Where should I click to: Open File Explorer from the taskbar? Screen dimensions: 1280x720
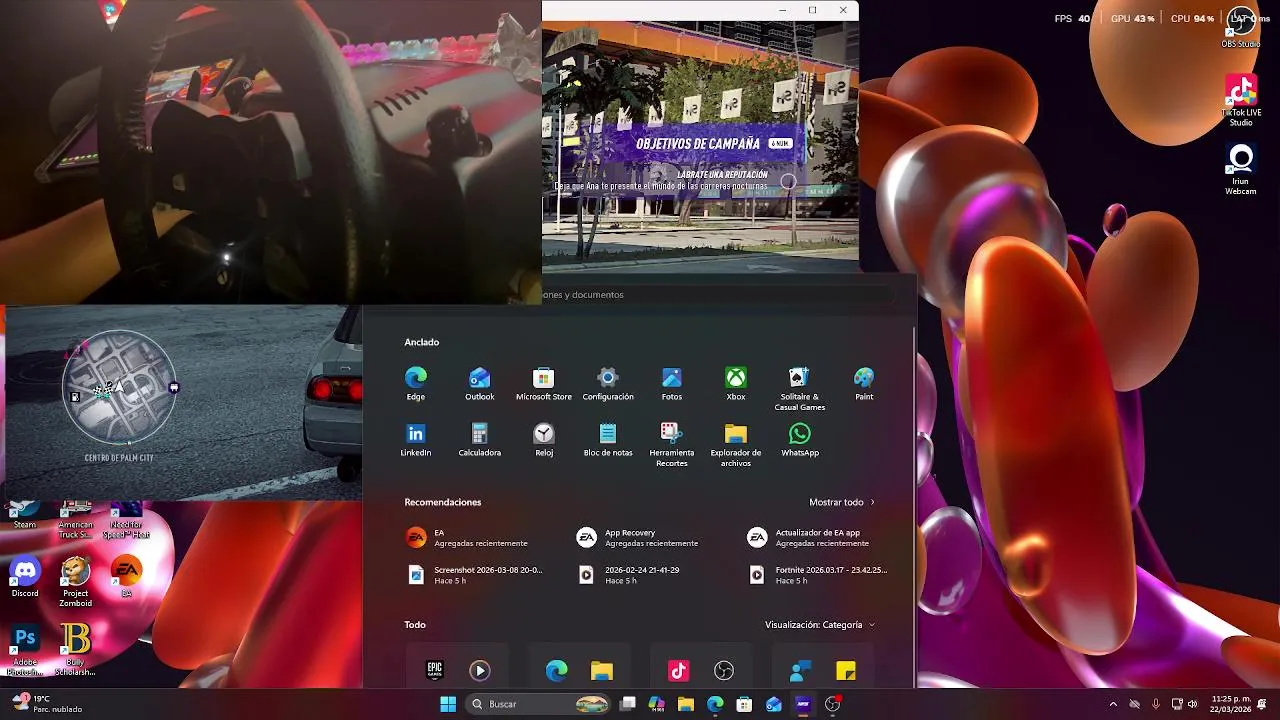686,704
